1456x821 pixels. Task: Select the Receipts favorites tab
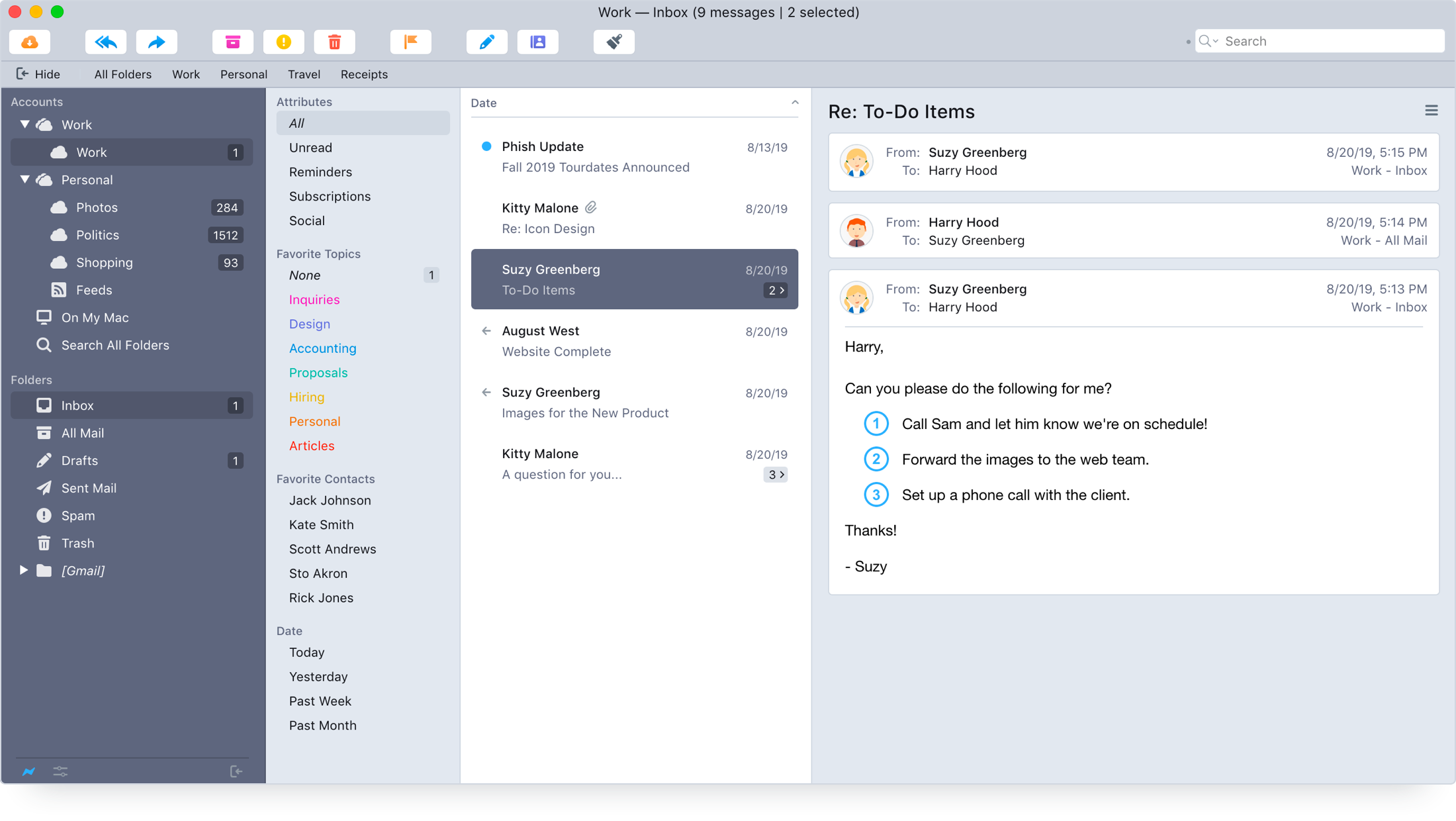[364, 74]
